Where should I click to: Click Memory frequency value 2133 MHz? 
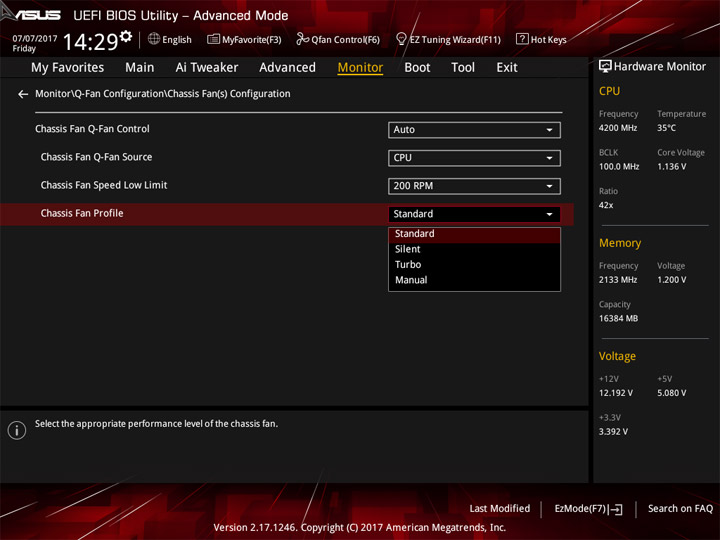click(618, 280)
